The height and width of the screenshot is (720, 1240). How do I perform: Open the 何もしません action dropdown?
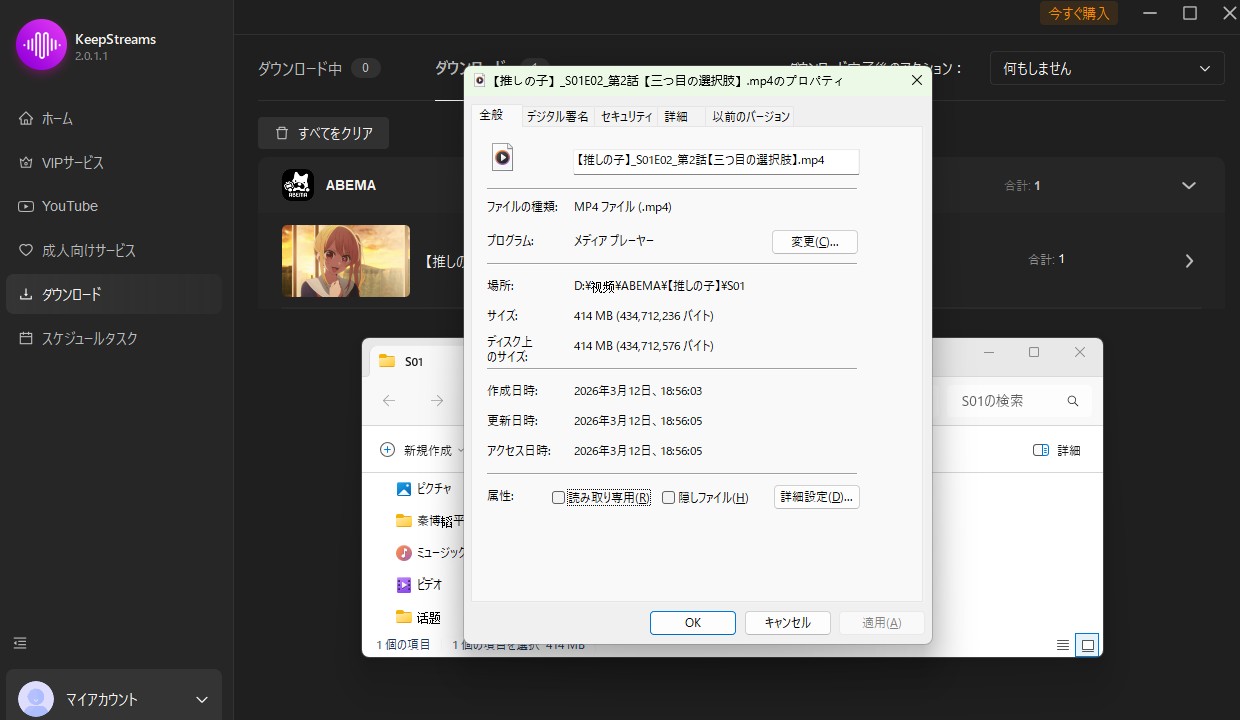[1106, 68]
